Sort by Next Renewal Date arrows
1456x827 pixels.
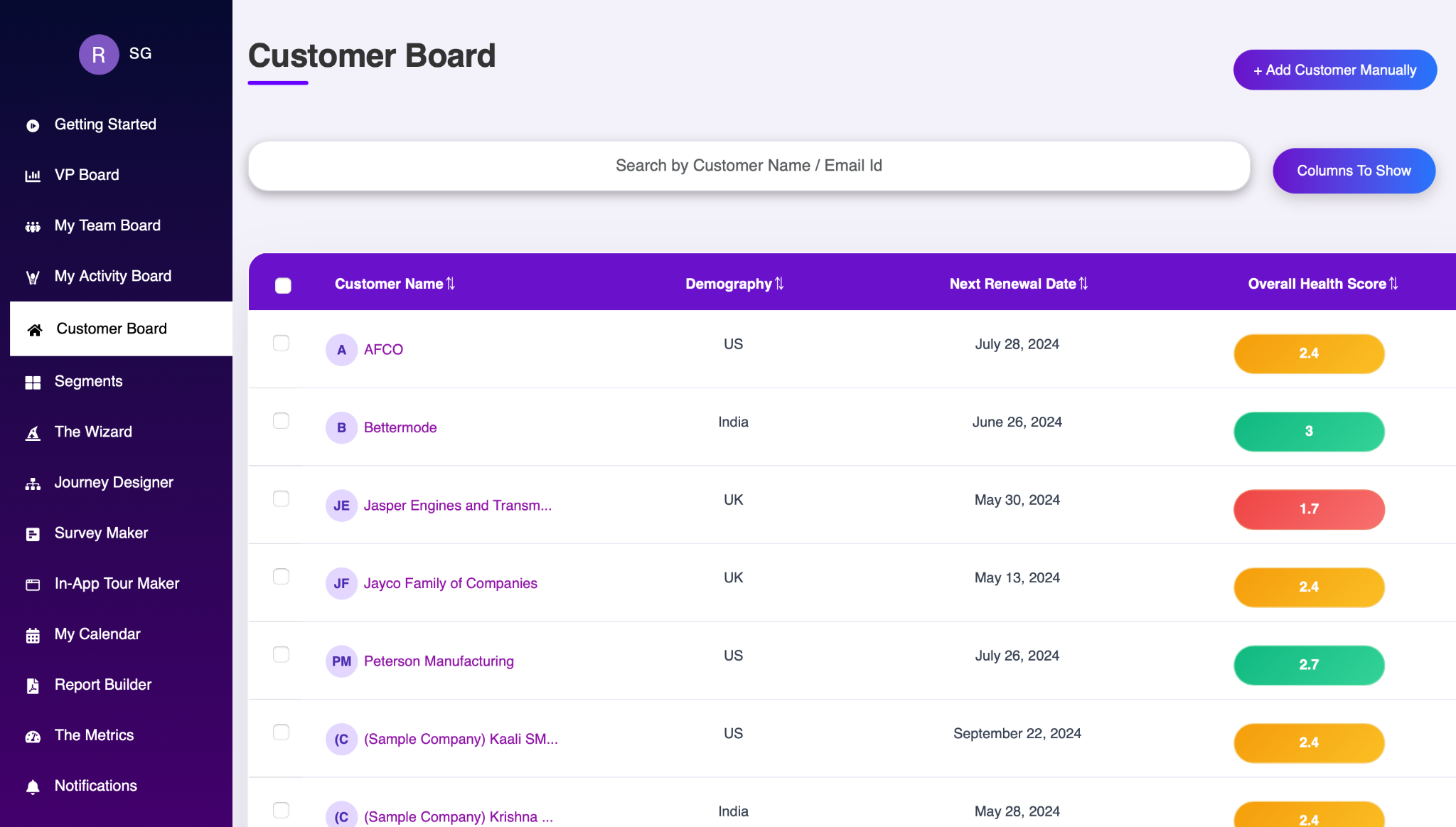point(1083,284)
